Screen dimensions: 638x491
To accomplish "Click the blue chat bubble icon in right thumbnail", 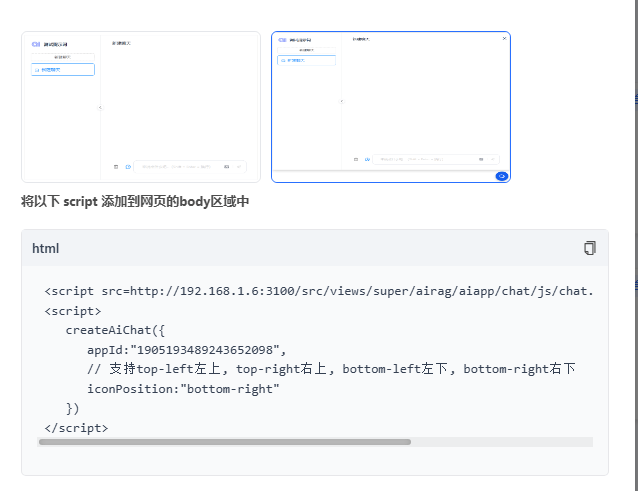I will pos(501,176).
